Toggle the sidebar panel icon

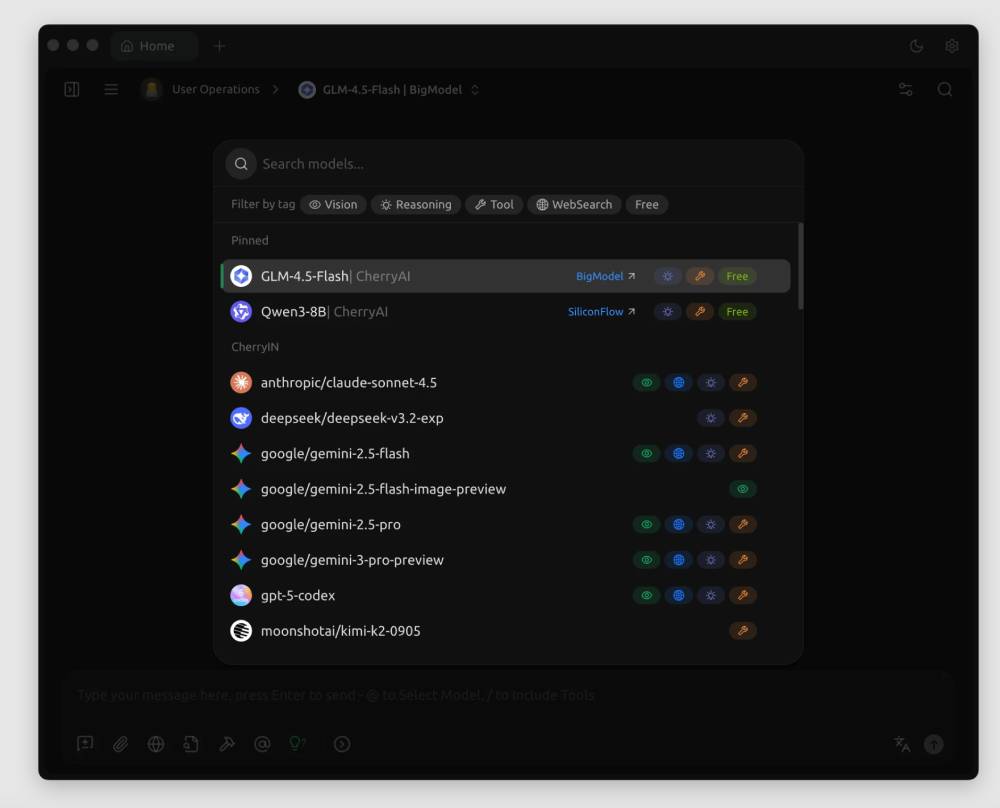(72, 90)
